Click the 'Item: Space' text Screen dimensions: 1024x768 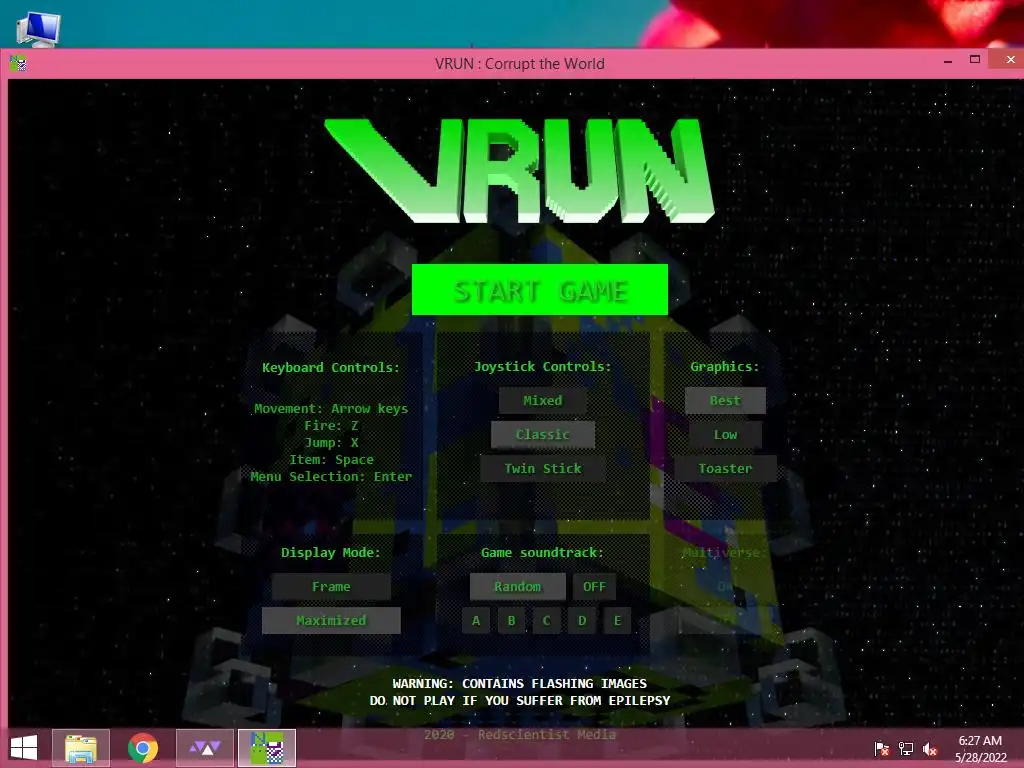(x=331, y=460)
